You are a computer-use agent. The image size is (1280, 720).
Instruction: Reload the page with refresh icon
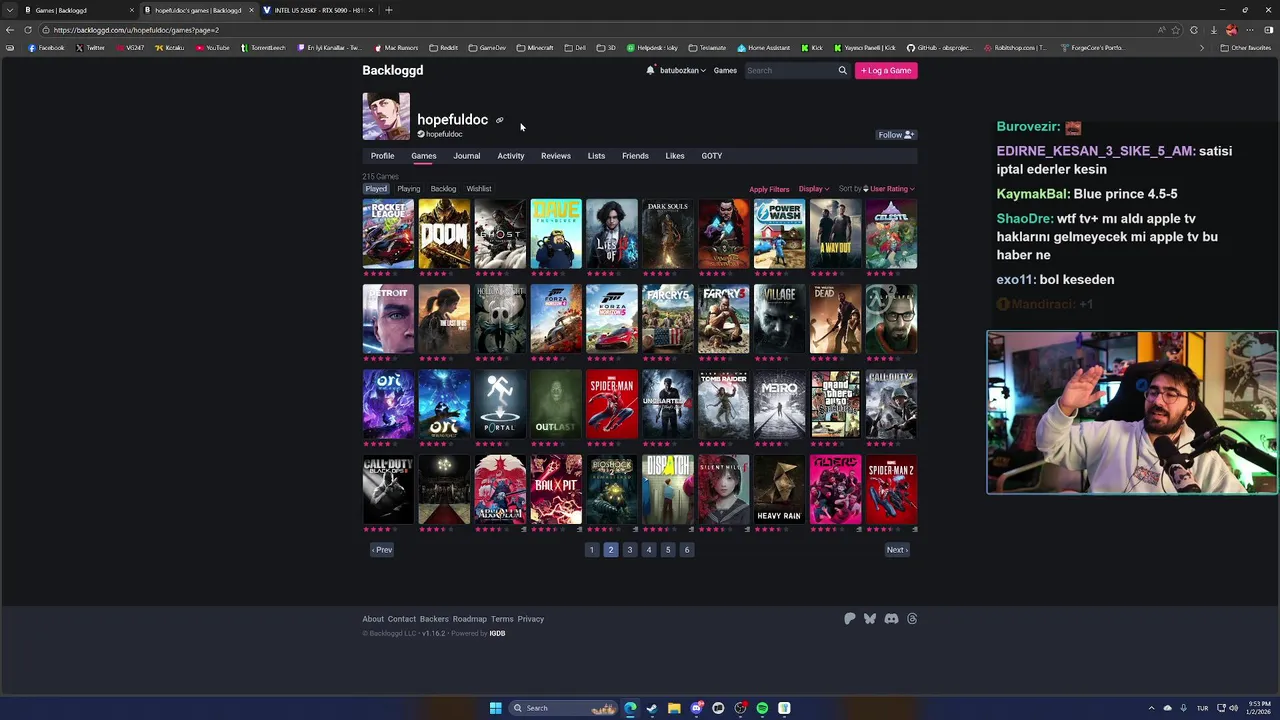(28, 30)
